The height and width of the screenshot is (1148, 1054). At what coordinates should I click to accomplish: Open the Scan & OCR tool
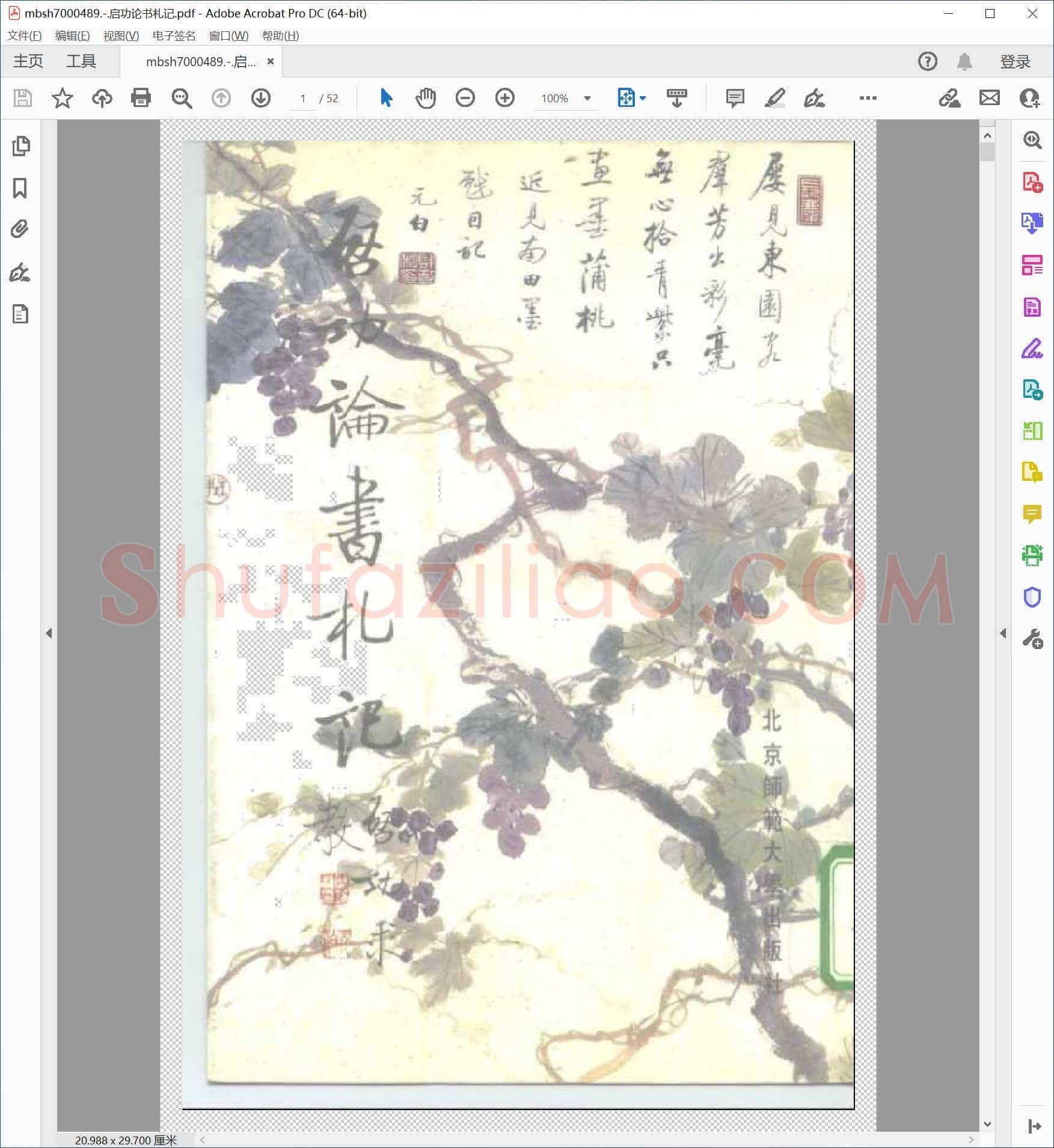tap(1032, 555)
